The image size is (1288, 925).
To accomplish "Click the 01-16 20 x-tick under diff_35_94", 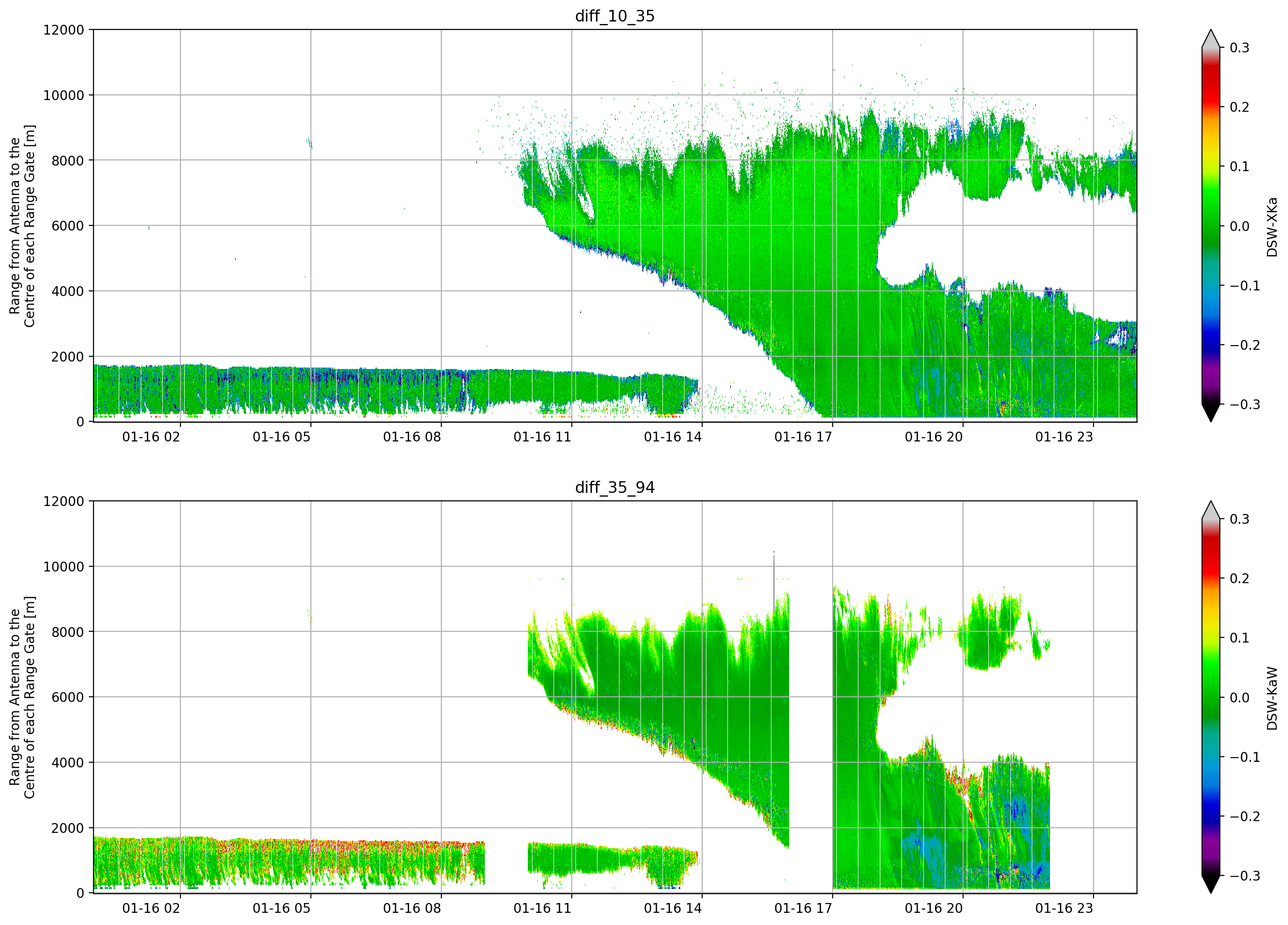I will (934, 909).
